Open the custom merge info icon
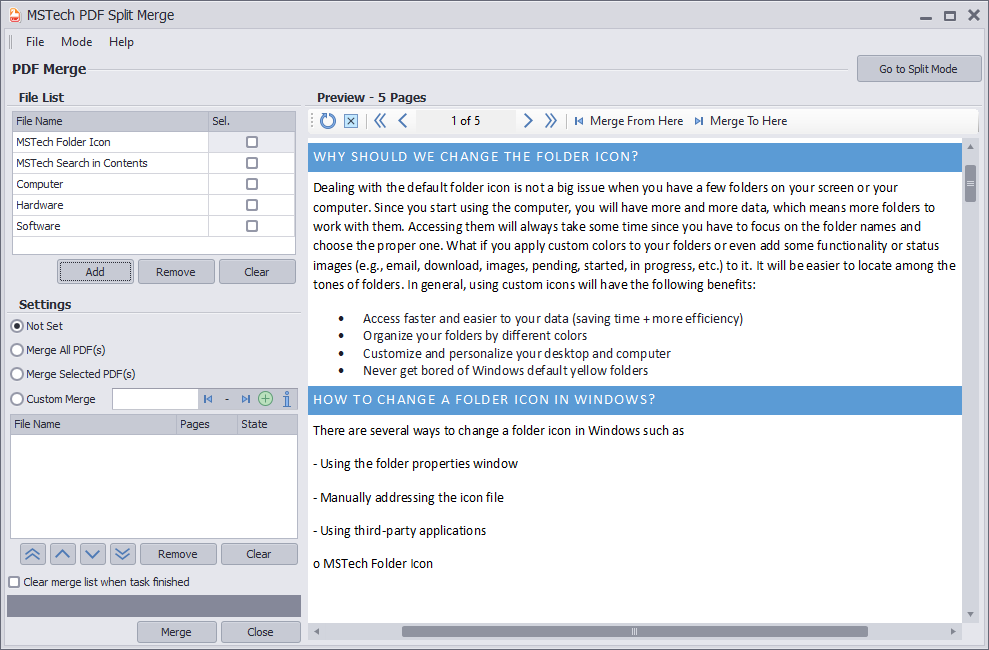 point(287,399)
